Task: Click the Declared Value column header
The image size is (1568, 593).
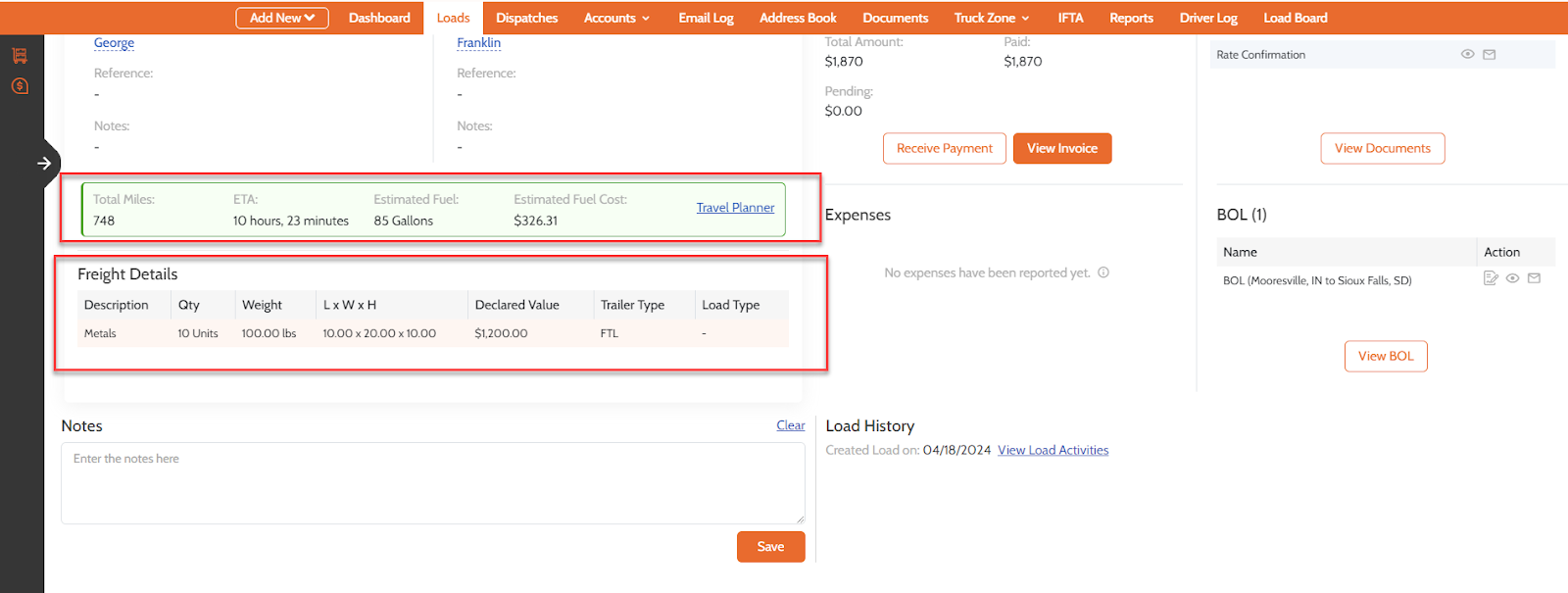Action: coord(516,305)
